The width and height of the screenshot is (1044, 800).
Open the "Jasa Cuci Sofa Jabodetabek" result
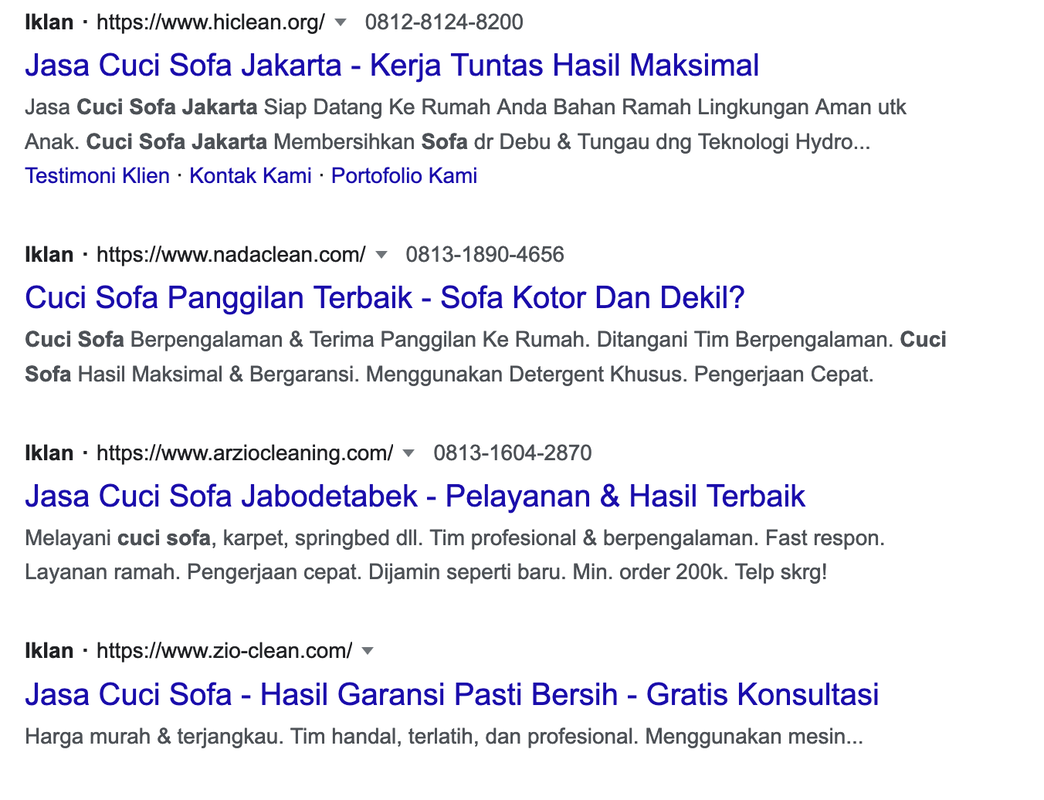[x=415, y=496]
